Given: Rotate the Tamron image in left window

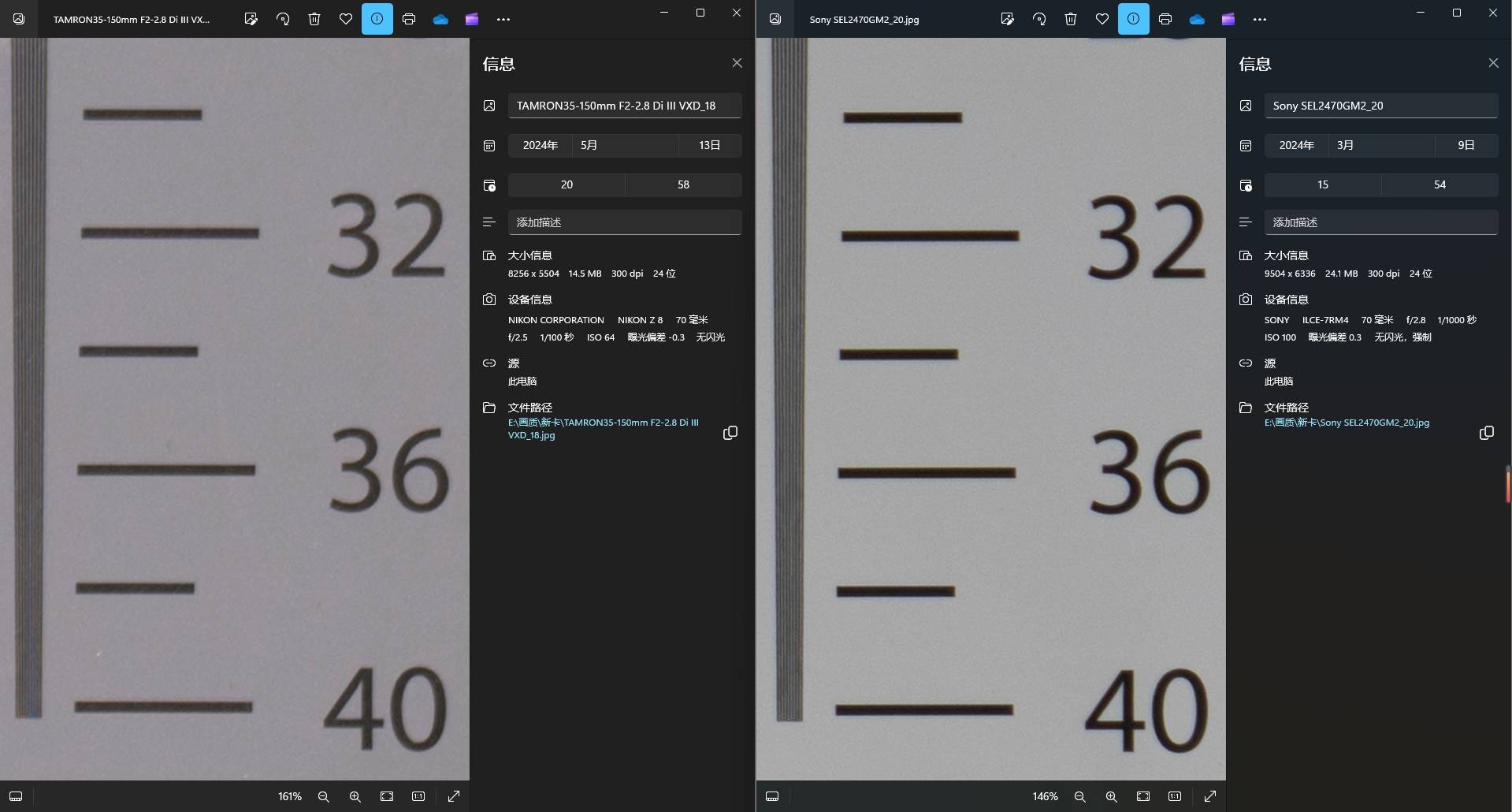Looking at the screenshot, I should click(x=283, y=19).
